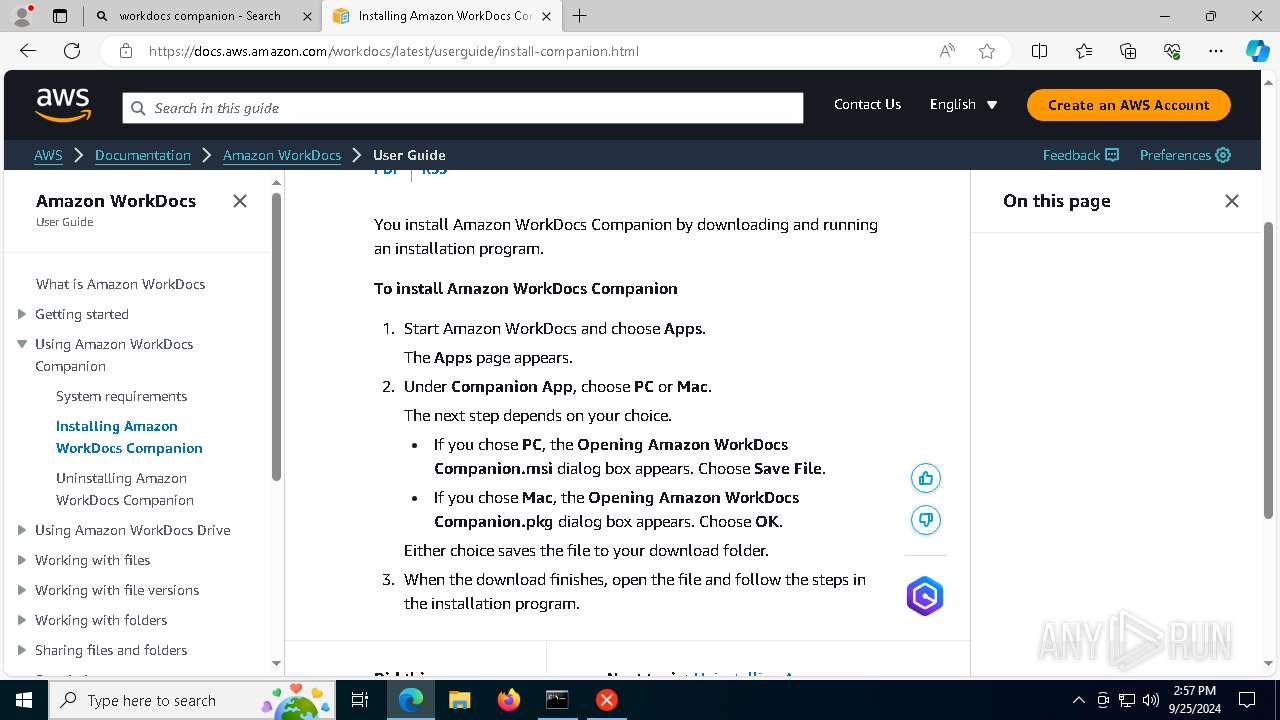This screenshot has height=720, width=1280.
Task: Click Create an AWS Account button
Action: 1129,105
